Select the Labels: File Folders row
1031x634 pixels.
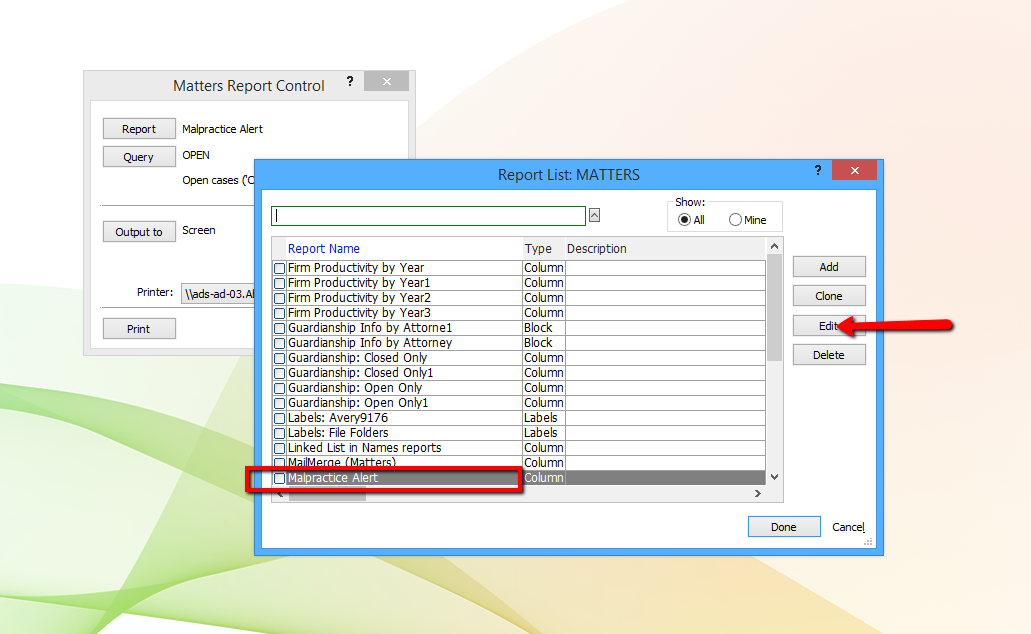tap(519, 433)
